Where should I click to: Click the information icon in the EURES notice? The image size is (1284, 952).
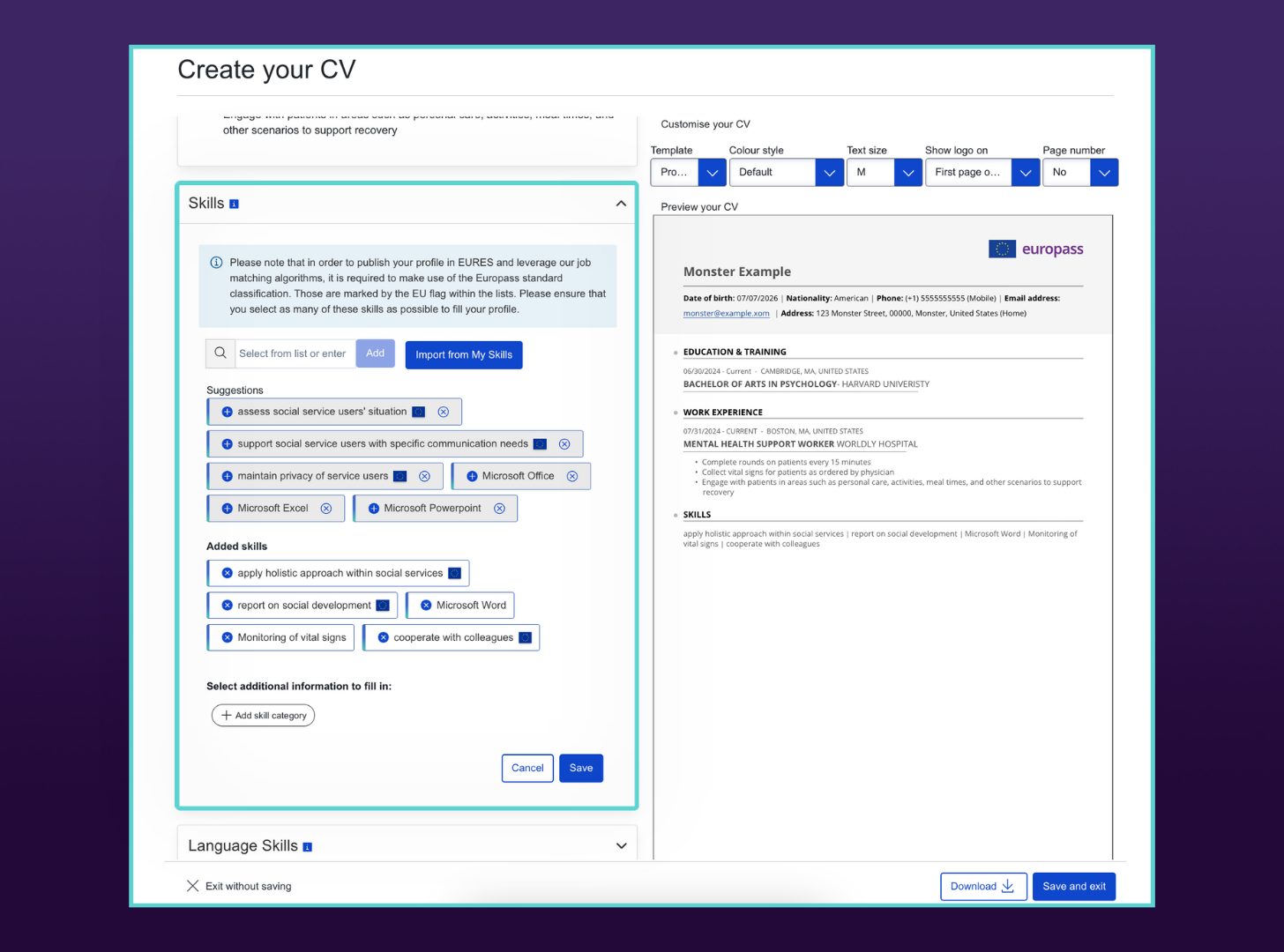(216, 263)
